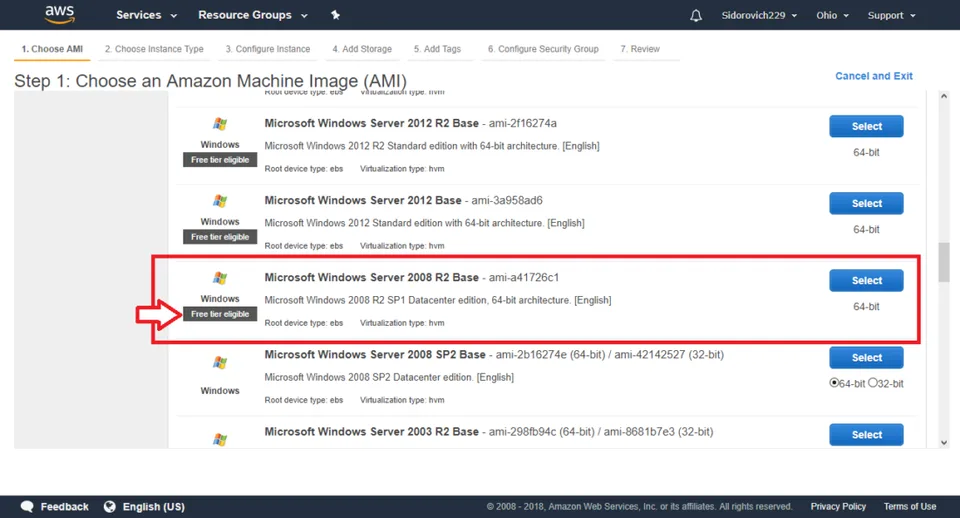Click the scrollbar down arrow

(x=944, y=443)
